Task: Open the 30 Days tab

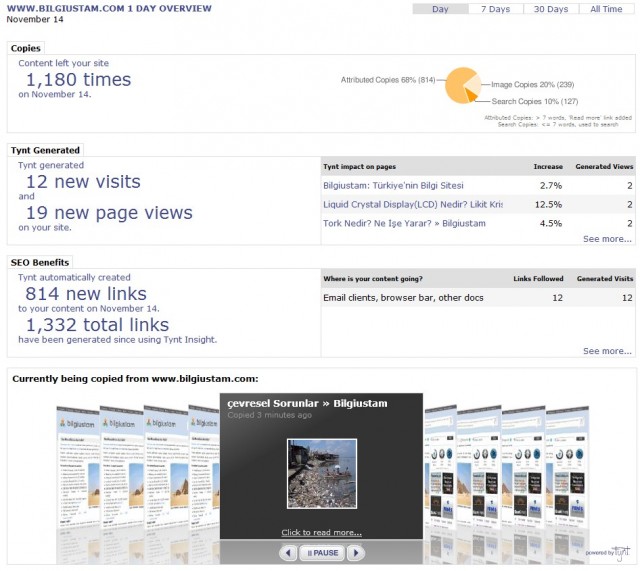Action: (551, 9)
